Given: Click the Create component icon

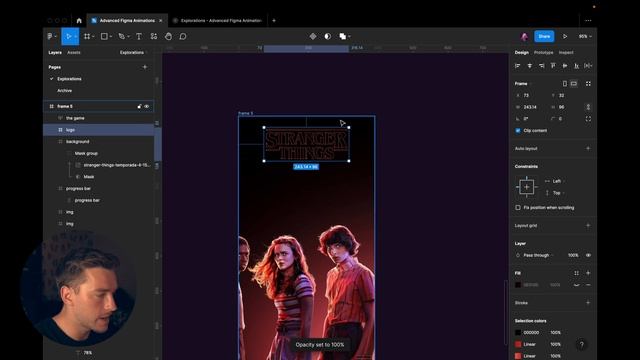Looking at the screenshot, I should [313, 36].
